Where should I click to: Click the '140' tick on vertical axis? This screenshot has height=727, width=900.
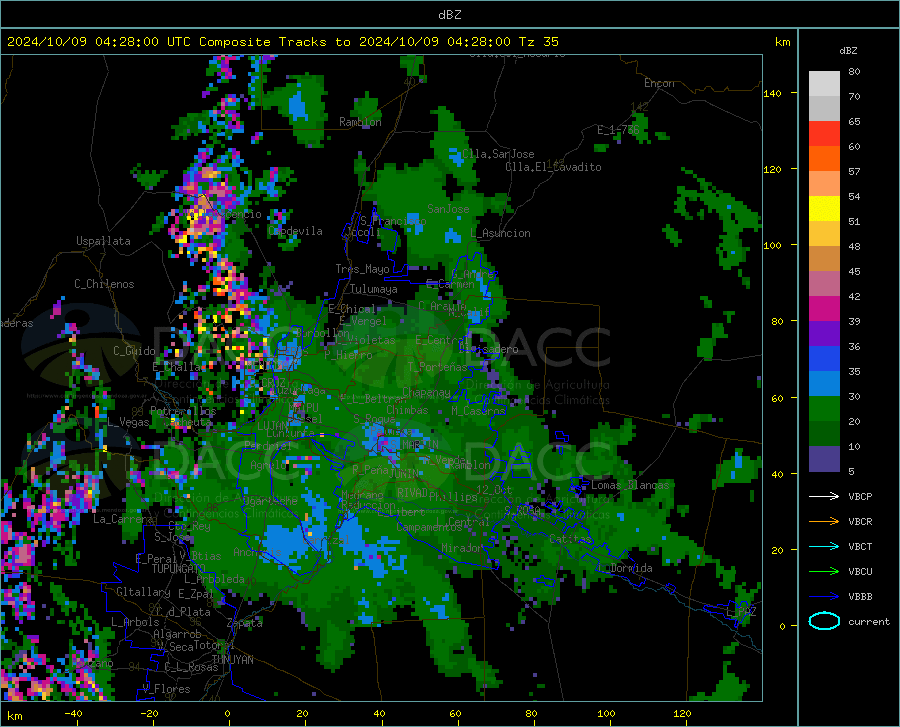click(773, 93)
